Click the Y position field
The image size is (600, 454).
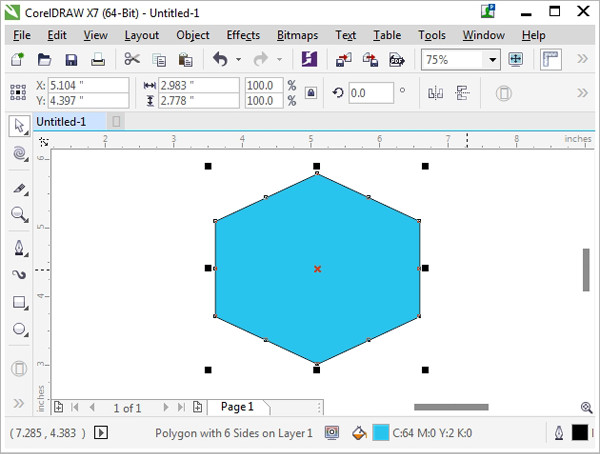point(89,101)
